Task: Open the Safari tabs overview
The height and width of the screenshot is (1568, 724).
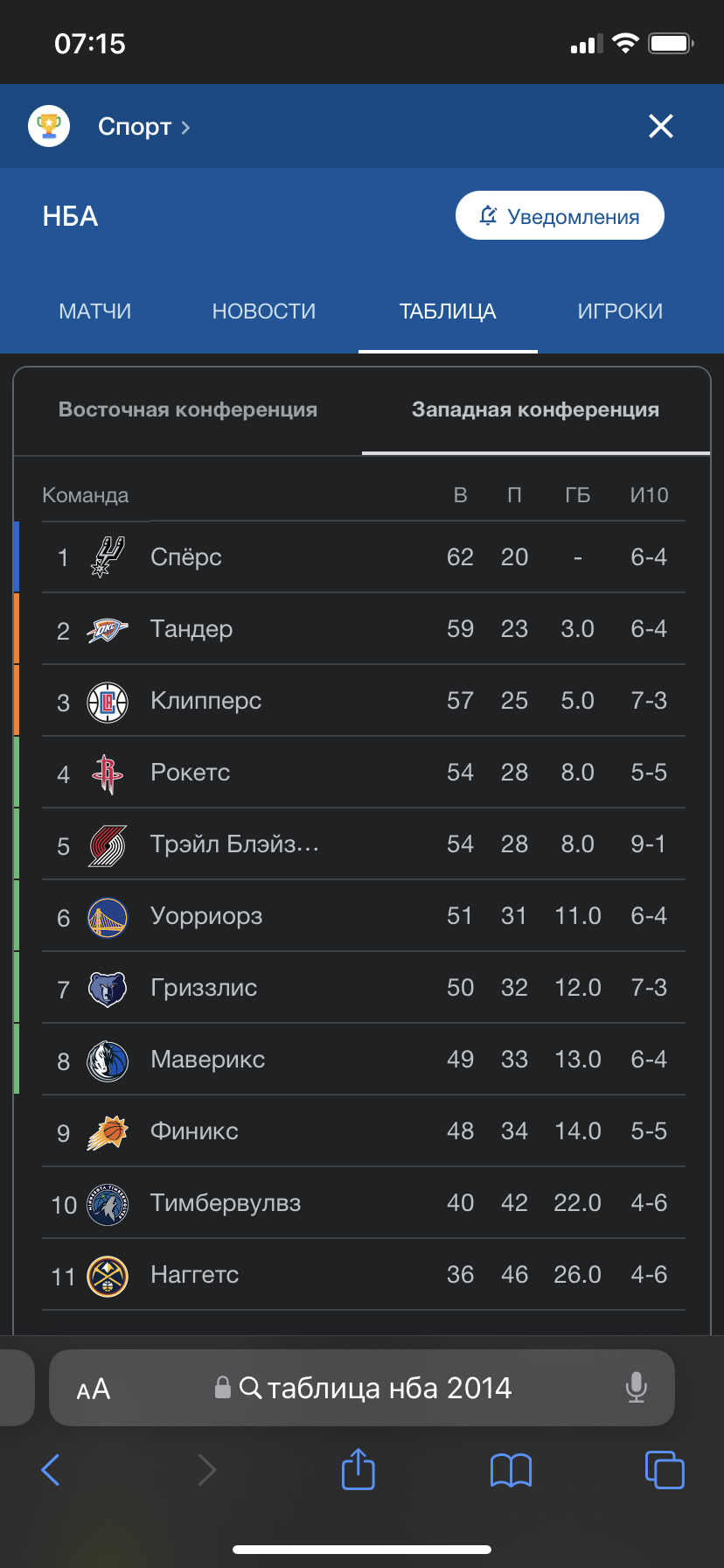Action: pos(664,1469)
